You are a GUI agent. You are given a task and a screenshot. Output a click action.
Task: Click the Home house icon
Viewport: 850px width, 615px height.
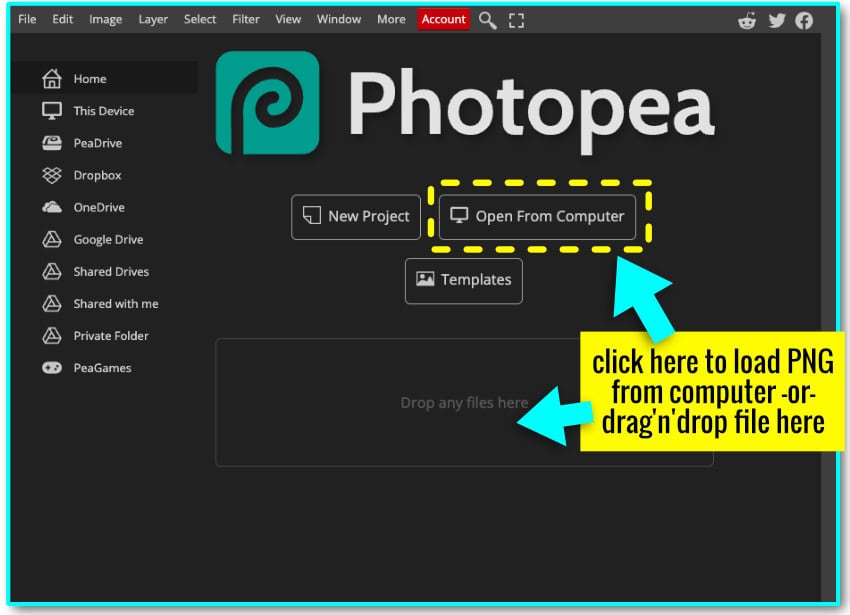52,79
